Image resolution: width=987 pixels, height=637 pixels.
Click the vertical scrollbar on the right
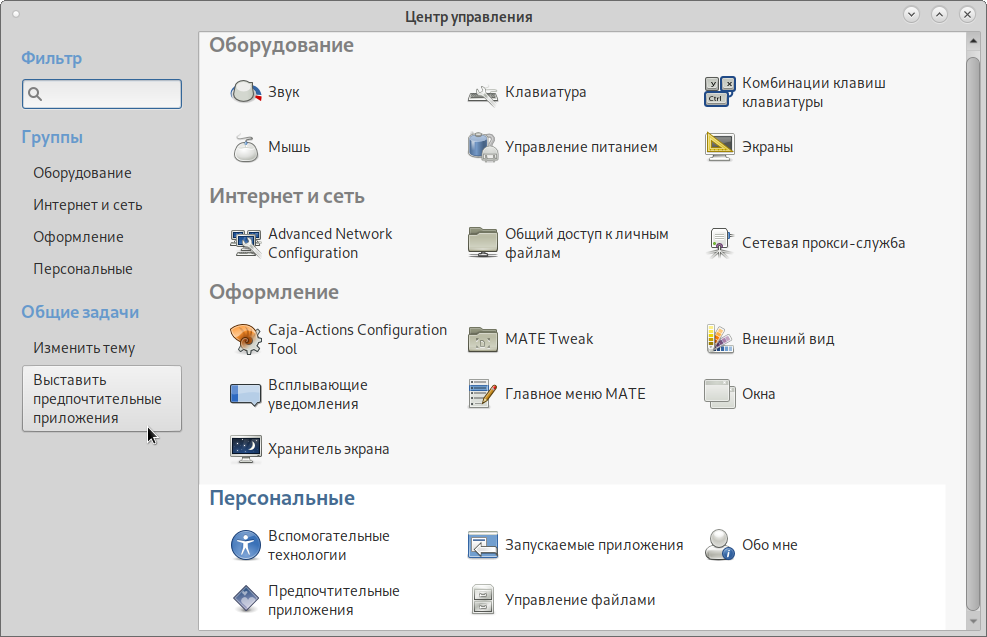pyautogui.click(x=972, y=330)
